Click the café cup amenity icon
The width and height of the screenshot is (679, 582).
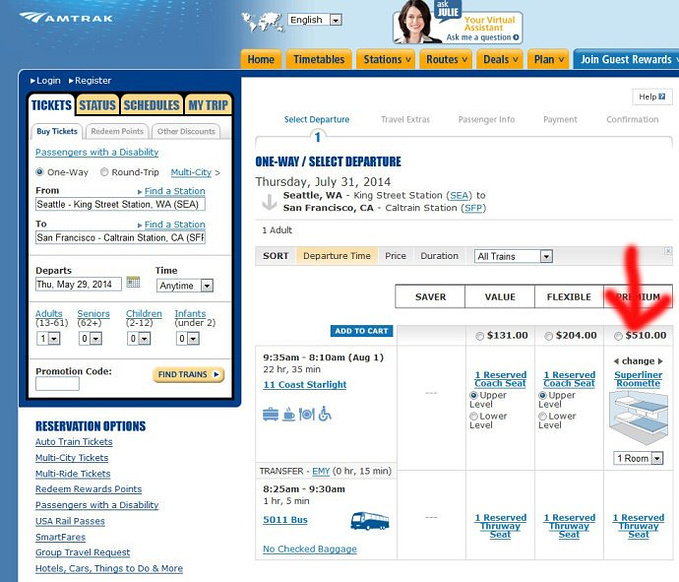[289, 414]
